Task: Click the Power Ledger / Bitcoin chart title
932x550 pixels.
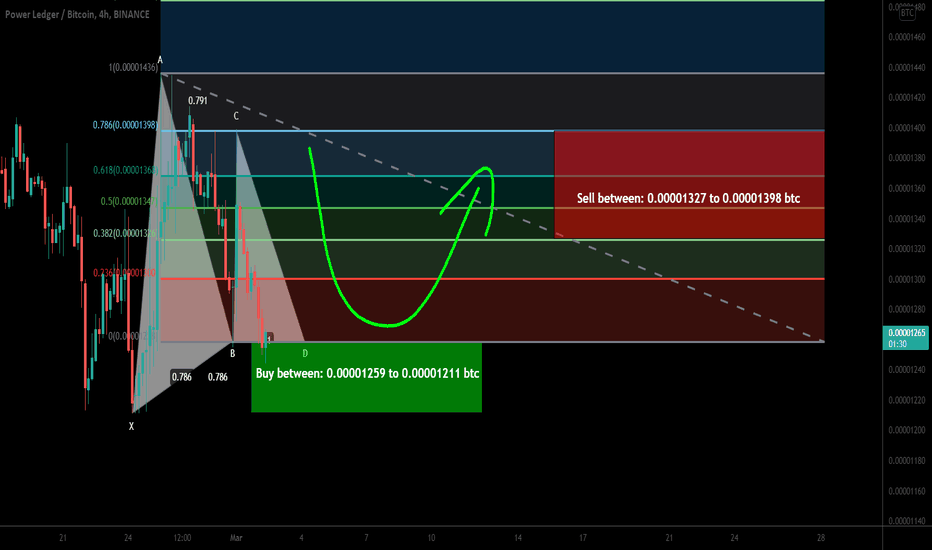Action: (x=77, y=14)
